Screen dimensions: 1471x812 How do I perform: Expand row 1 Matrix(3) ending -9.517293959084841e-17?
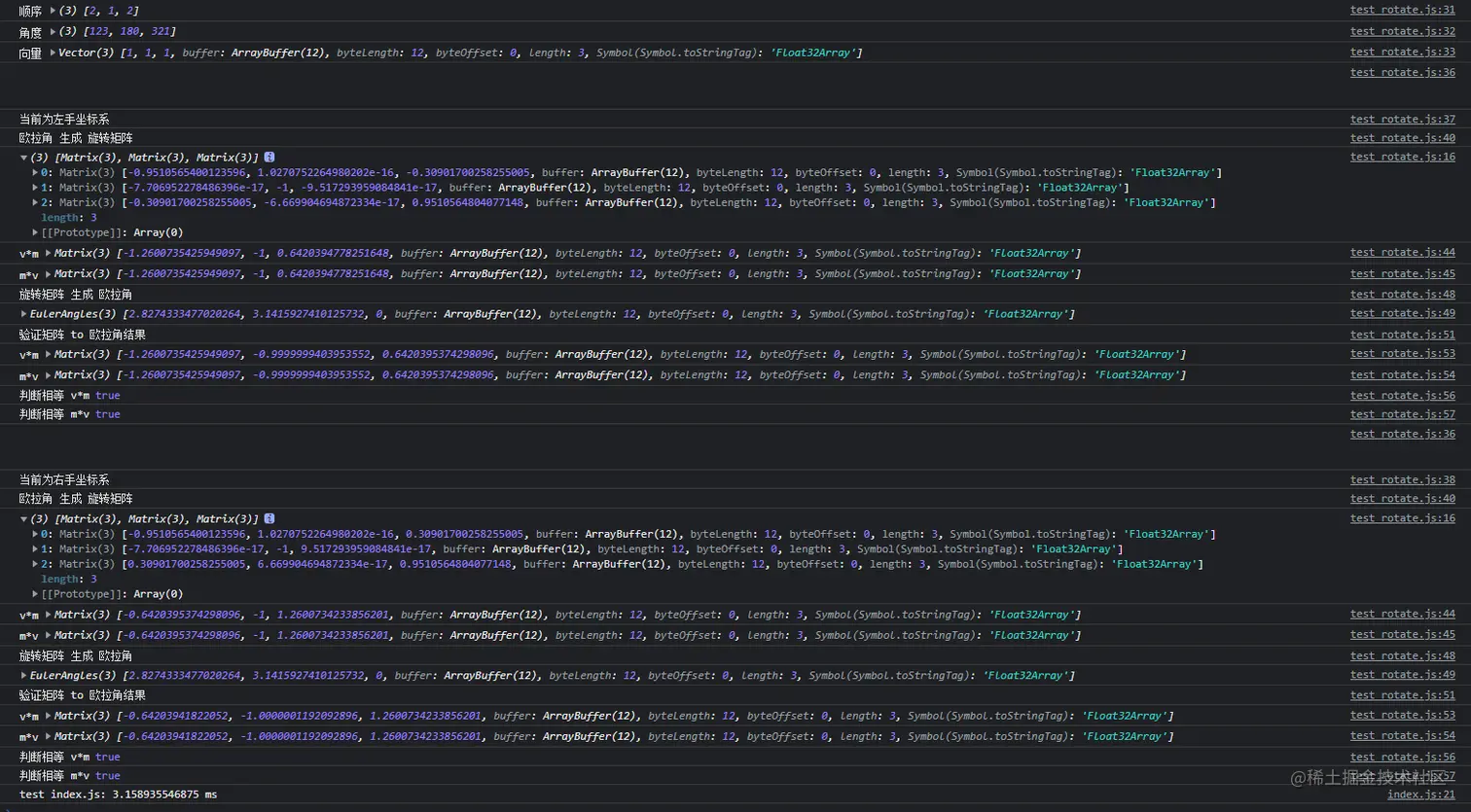tap(35, 188)
